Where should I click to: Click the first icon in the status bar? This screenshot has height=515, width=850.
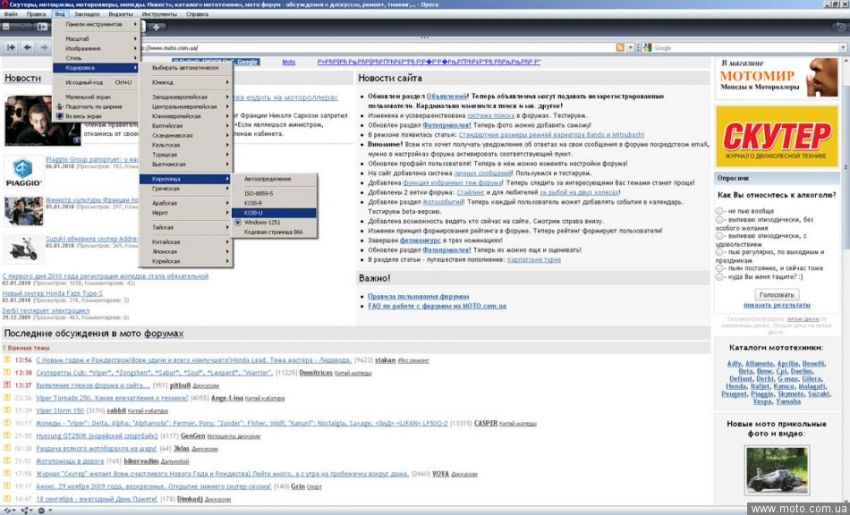click(9, 510)
